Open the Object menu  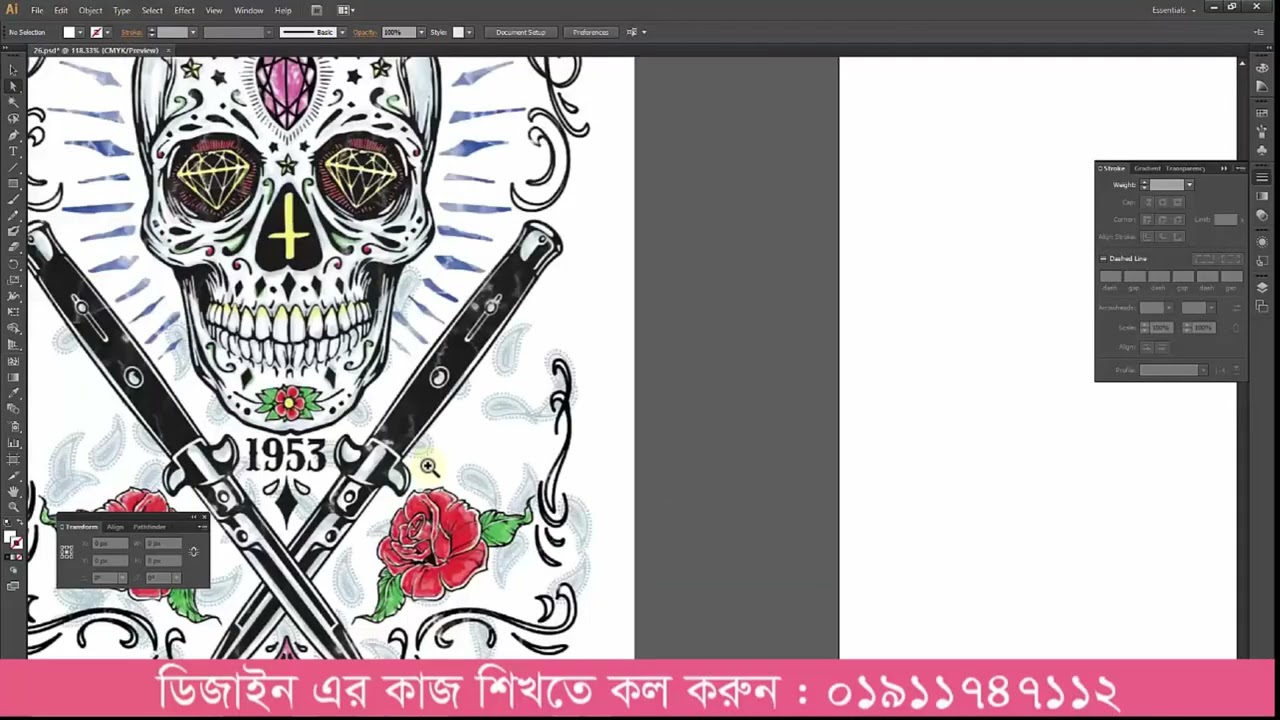[x=90, y=10]
